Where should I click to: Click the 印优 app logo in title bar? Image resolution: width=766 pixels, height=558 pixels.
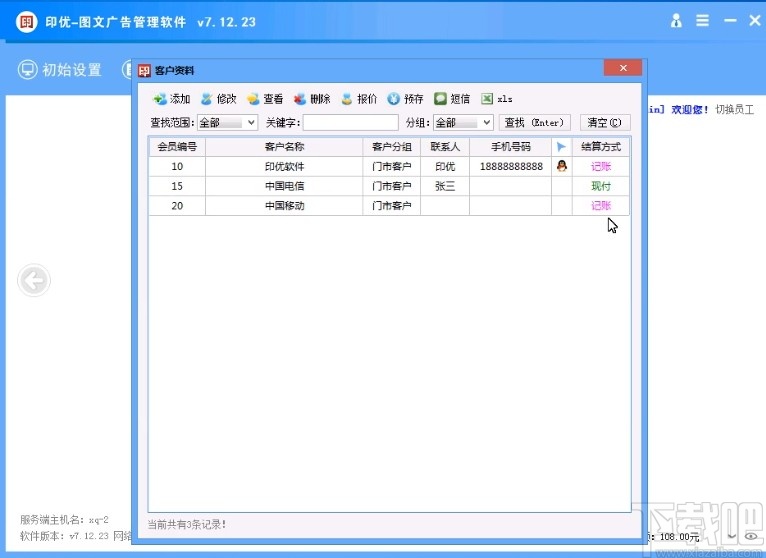pos(26,22)
